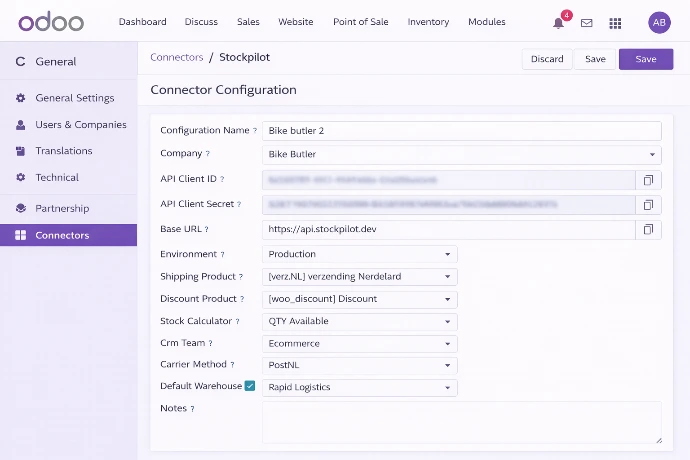The height and width of the screenshot is (460, 690).
Task: Go to Point of Sale menu
Action: [x=360, y=22]
